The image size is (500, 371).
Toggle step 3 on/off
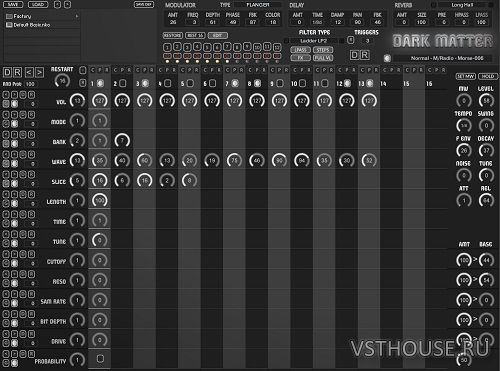[x=145, y=83]
